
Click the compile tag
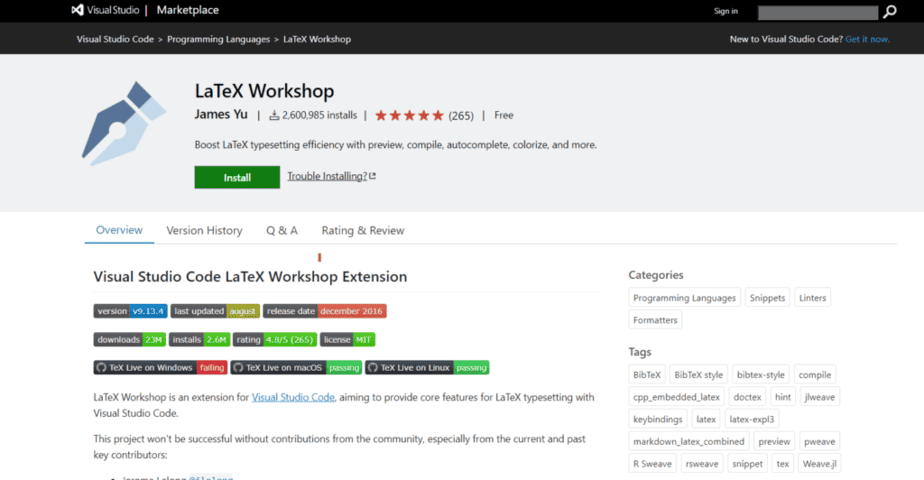tap(815, 375)
